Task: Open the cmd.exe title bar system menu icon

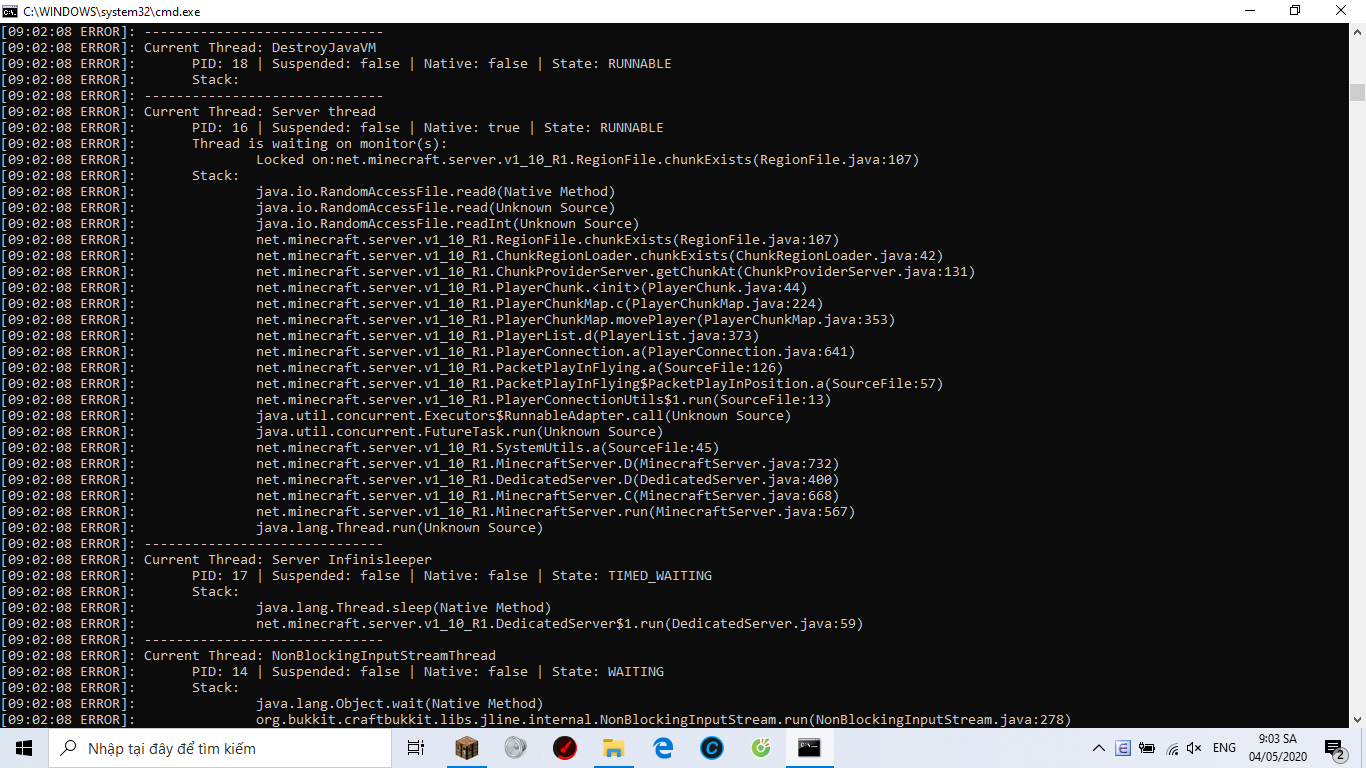Action: click(10, 11)
